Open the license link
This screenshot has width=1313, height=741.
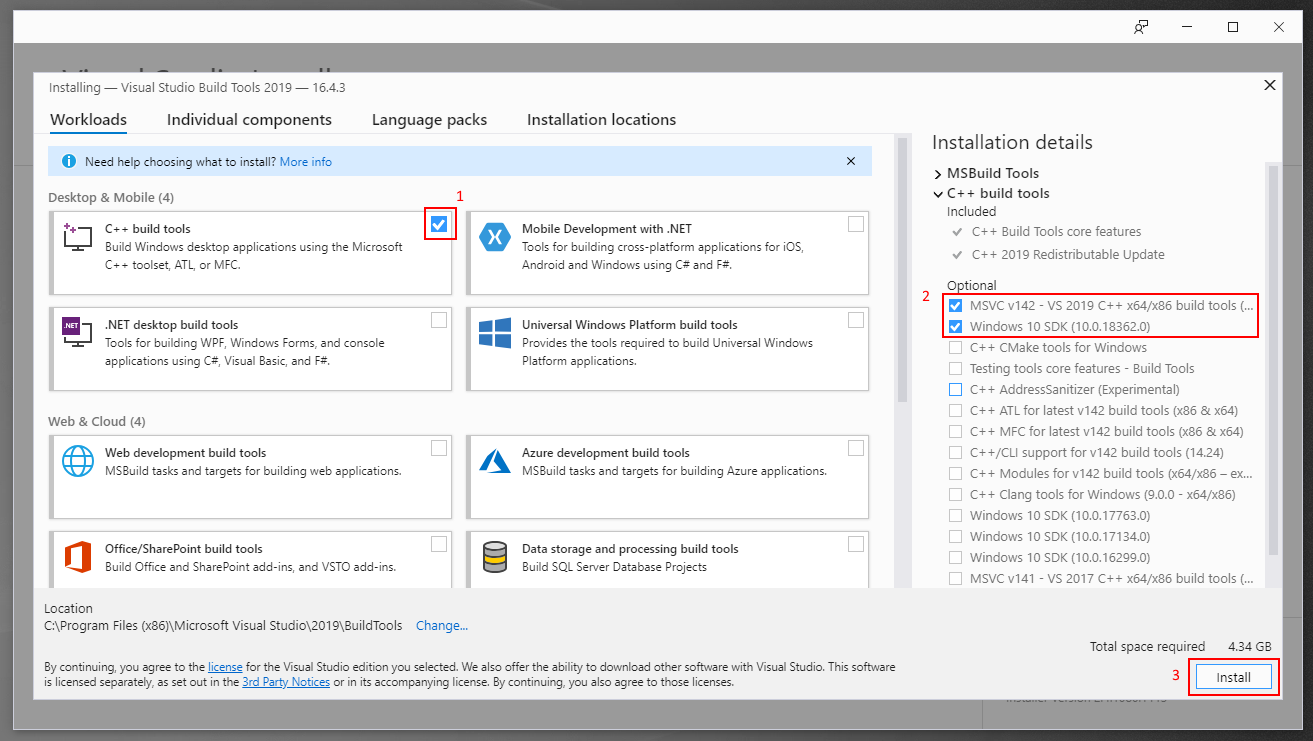[225, 667]
